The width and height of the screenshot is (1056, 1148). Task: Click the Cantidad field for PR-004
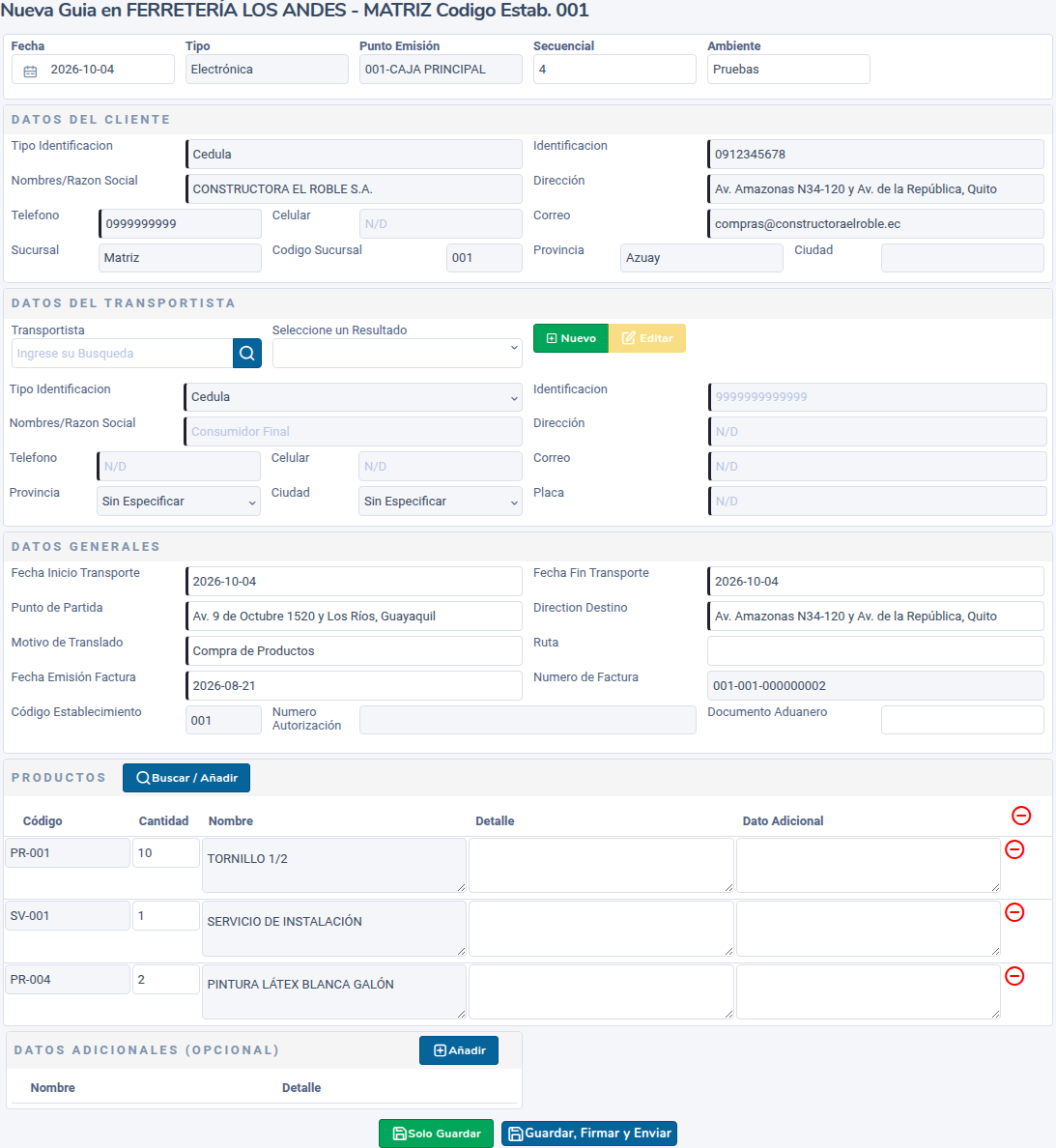[x=166, y=980]
